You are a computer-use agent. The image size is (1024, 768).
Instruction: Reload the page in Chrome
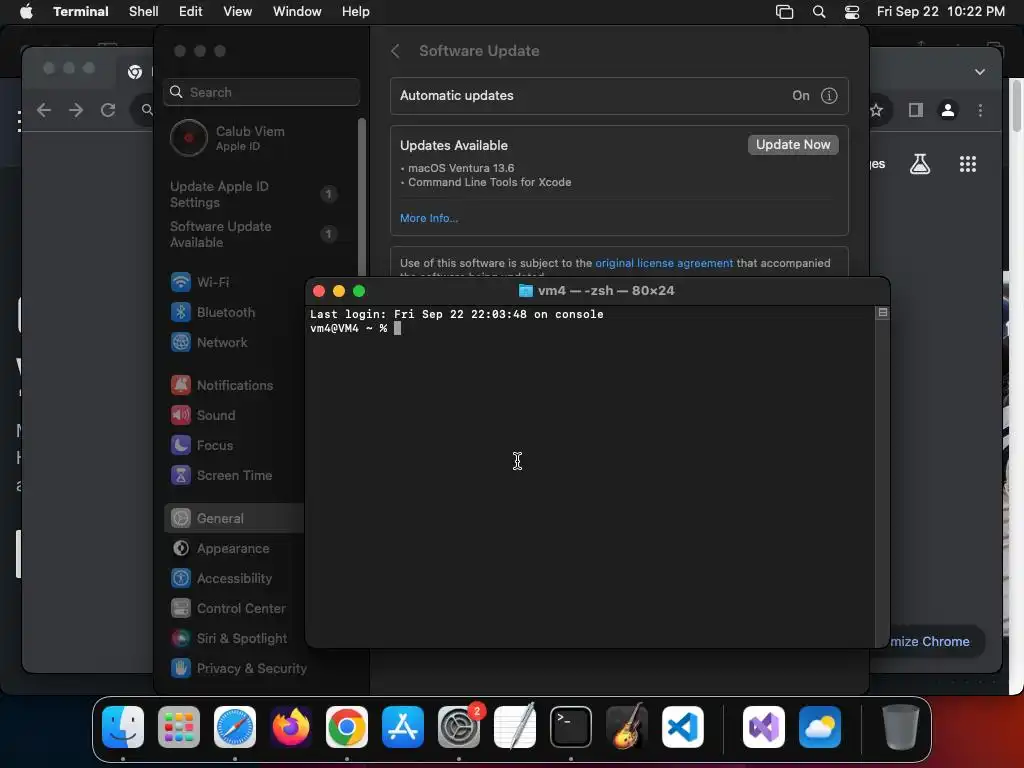pos(108,110)
